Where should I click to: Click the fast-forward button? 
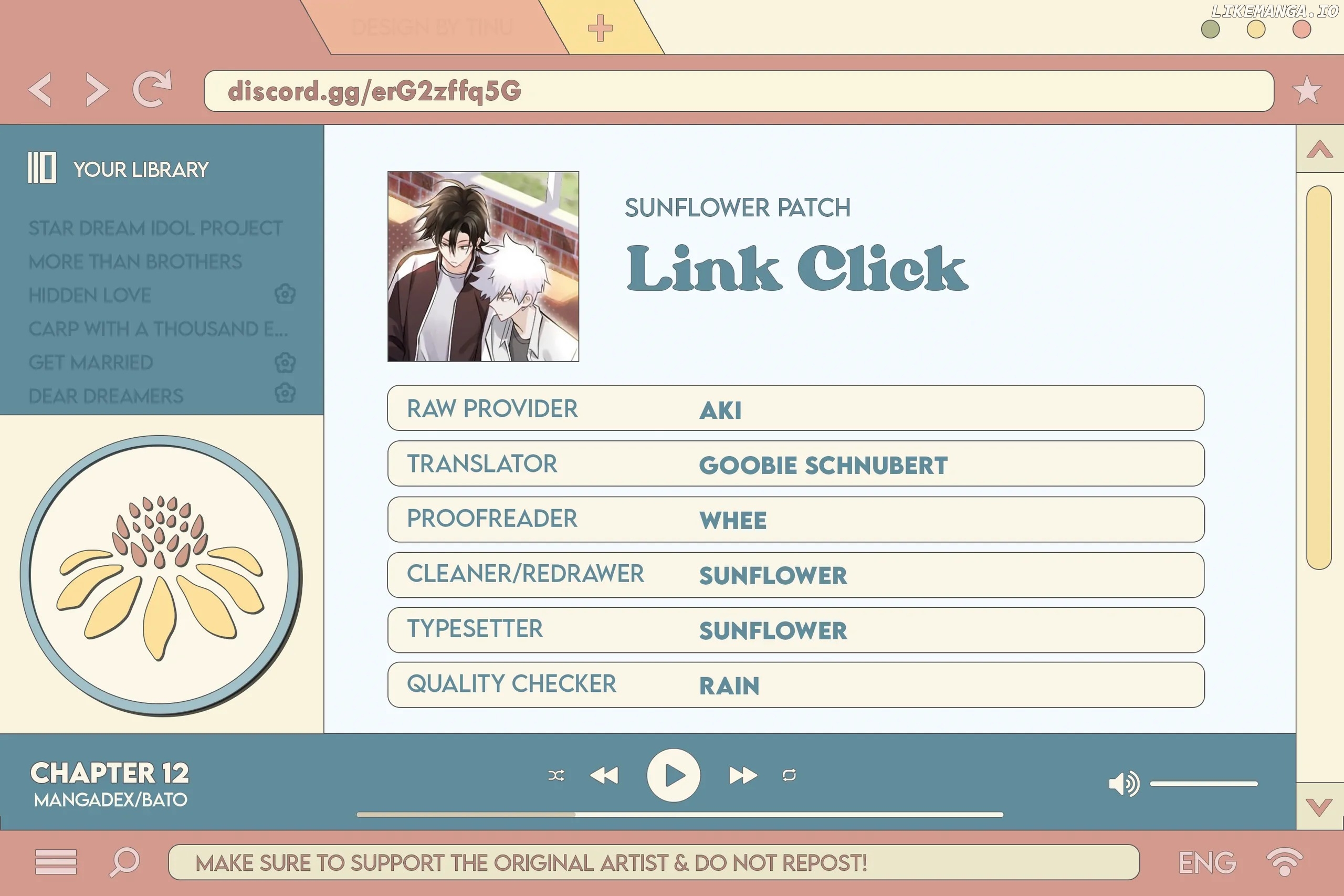(x=743, y=775)
